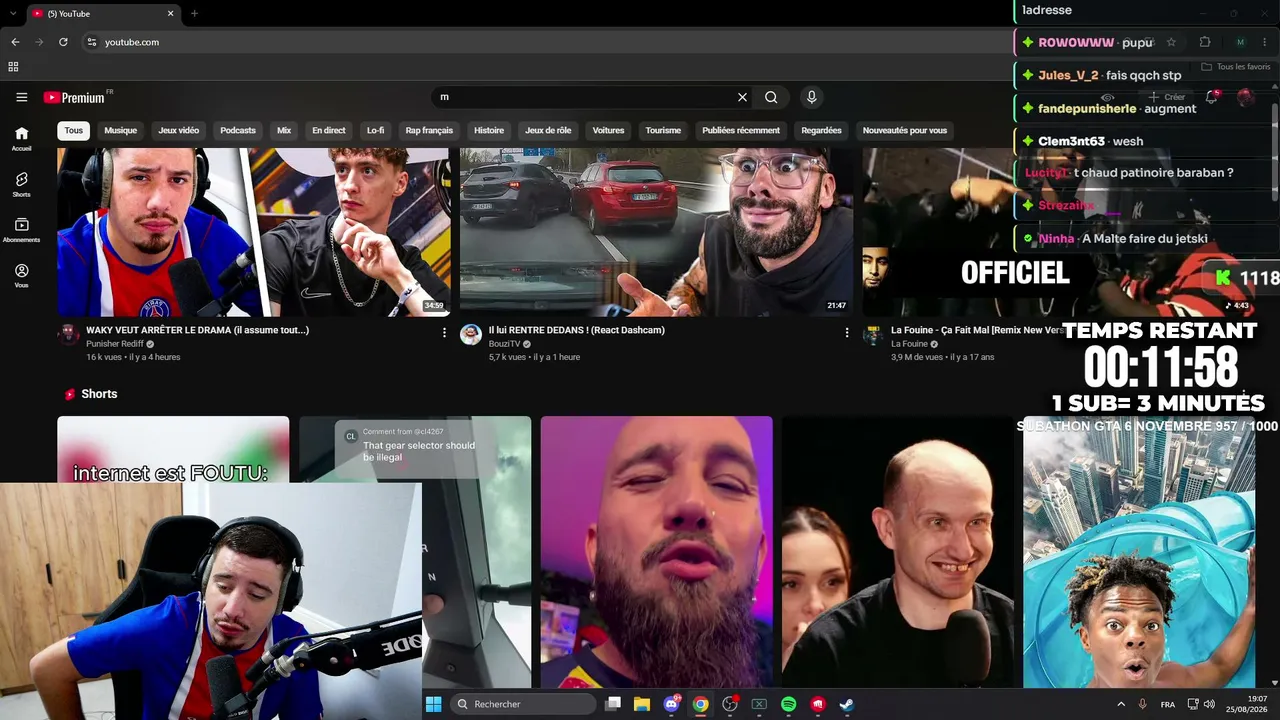Select the Tous filter chip
This screenshot has width=1280, height=720.
click(74, 130)
